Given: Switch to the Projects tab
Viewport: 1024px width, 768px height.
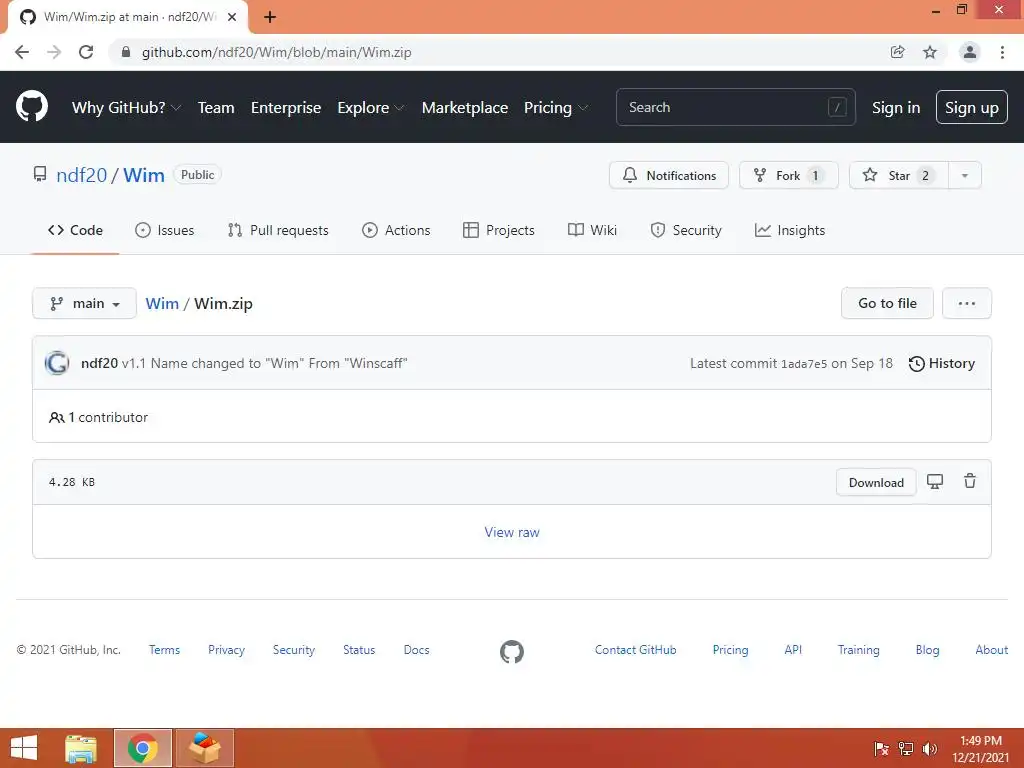Looking at the screenshot, I should click(x=499, y=230).
